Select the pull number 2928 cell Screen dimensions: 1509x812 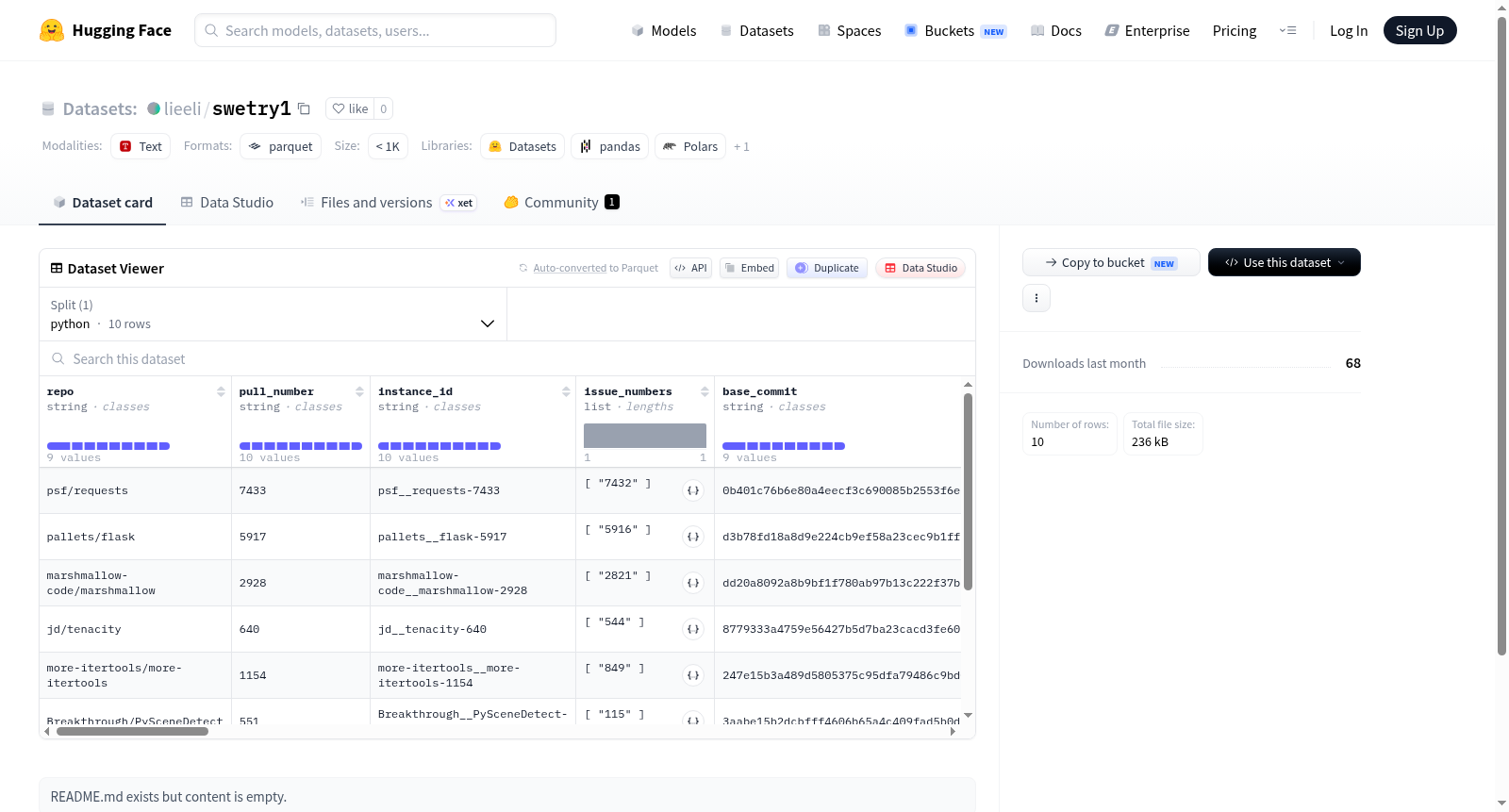click(x=301, y=583)
